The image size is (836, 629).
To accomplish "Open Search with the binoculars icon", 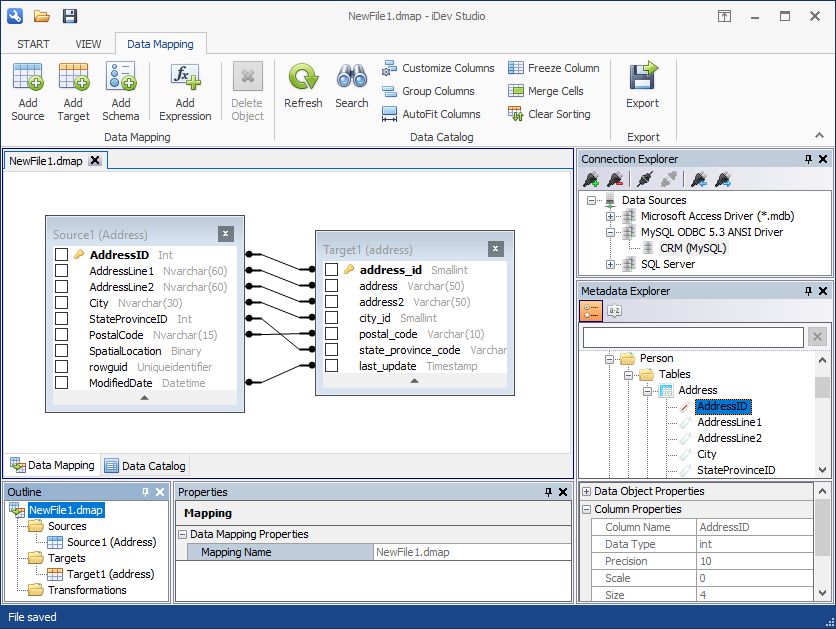I will (x=352, y=78).
